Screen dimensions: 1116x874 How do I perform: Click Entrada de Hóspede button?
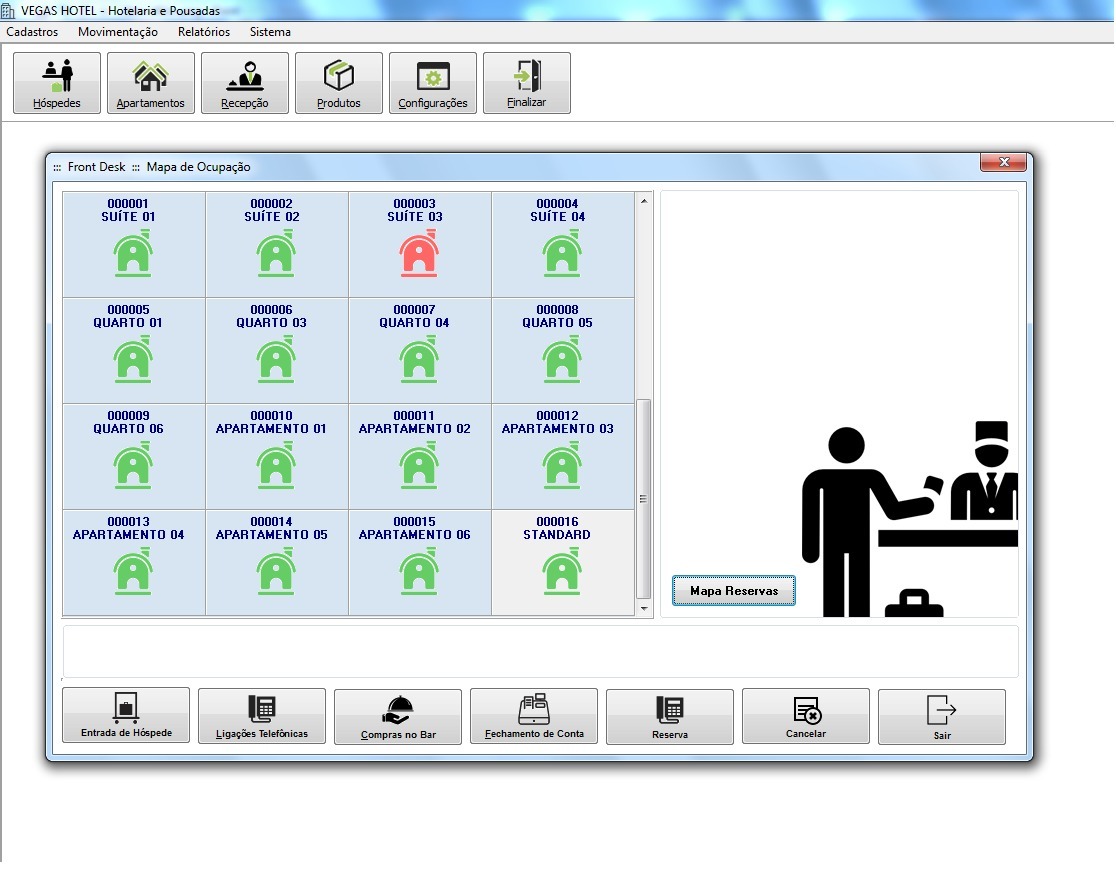(x=126, y=716)
